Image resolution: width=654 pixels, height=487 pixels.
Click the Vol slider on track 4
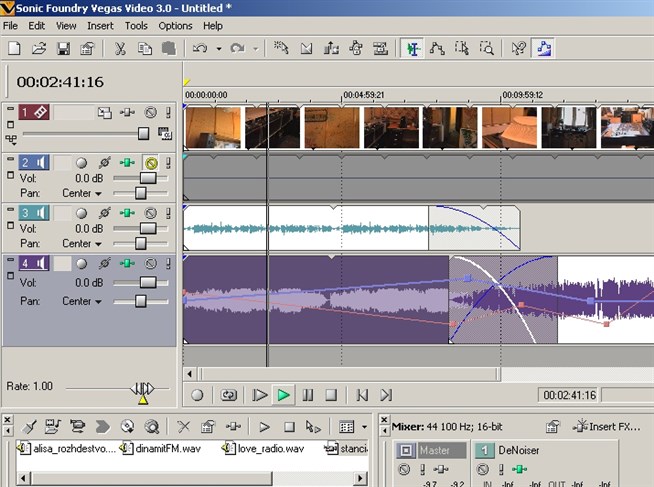tap(148, 283)
